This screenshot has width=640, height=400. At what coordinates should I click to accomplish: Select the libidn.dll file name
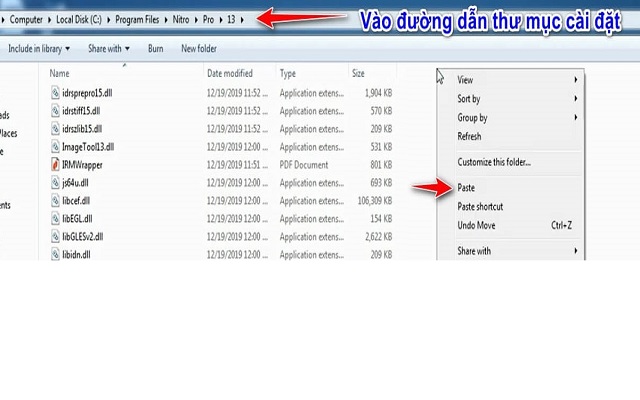76,254
